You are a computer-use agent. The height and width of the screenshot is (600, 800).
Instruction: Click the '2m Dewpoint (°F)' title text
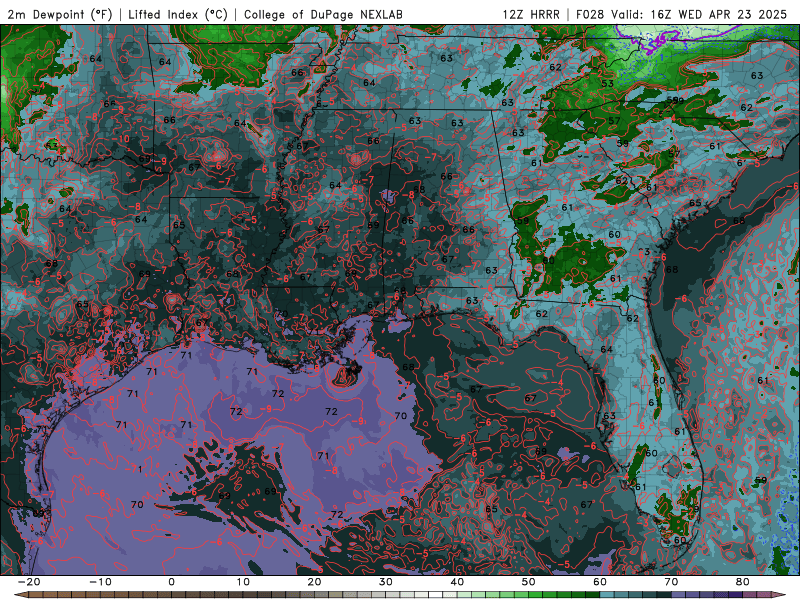point(60,14)
